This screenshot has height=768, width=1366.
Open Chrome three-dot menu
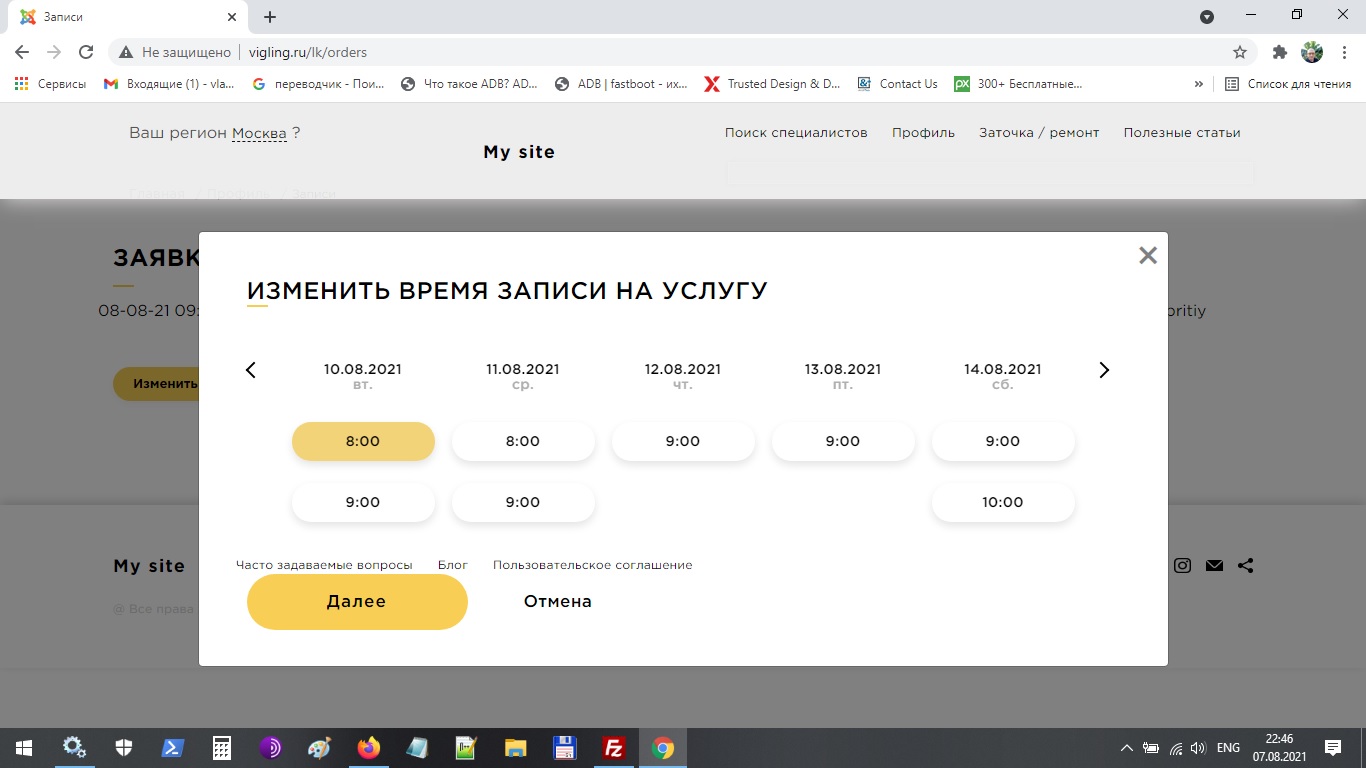[x=1344, y=52]
